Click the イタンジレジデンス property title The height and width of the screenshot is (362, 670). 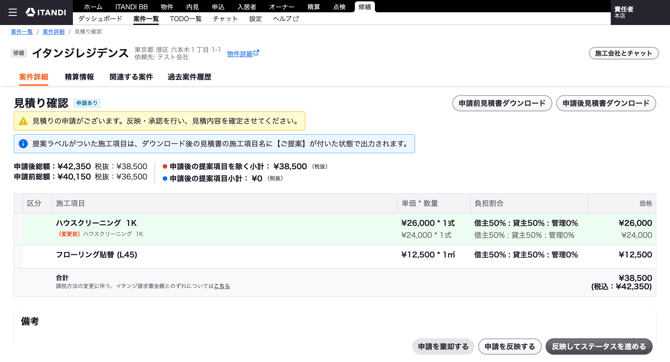point(80,53)
